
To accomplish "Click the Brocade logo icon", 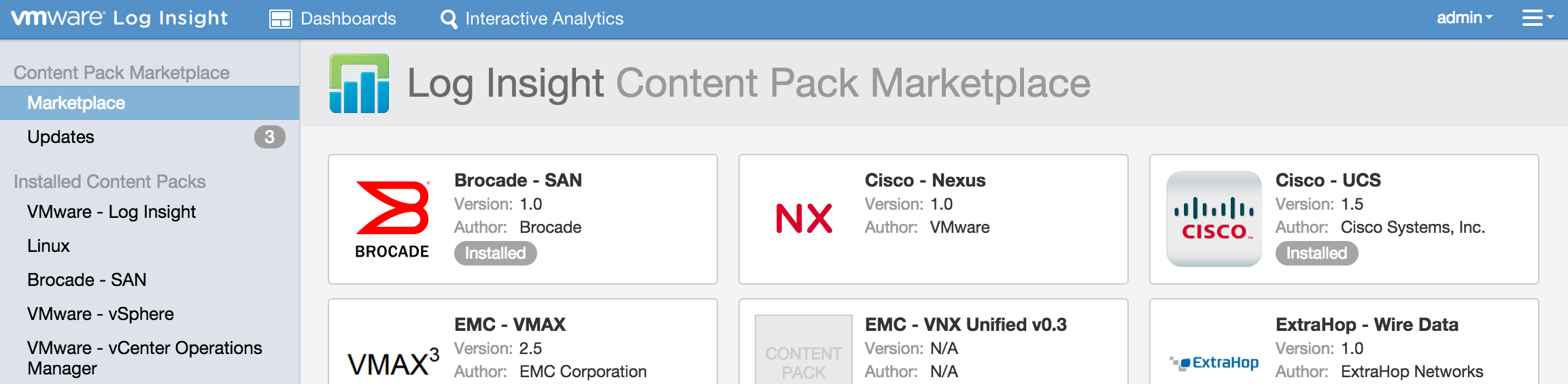I will click(x=392, y=219).
